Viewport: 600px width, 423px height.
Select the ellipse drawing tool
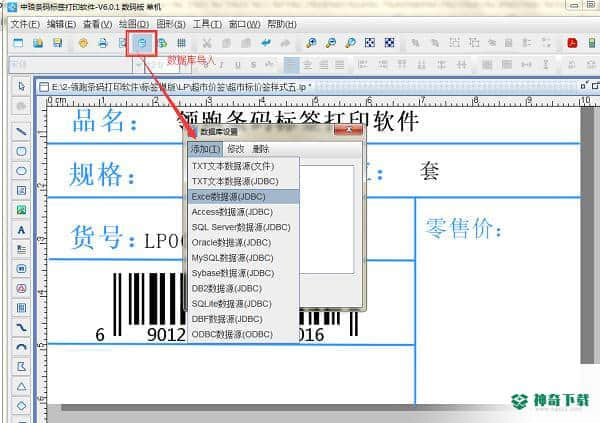21,171
